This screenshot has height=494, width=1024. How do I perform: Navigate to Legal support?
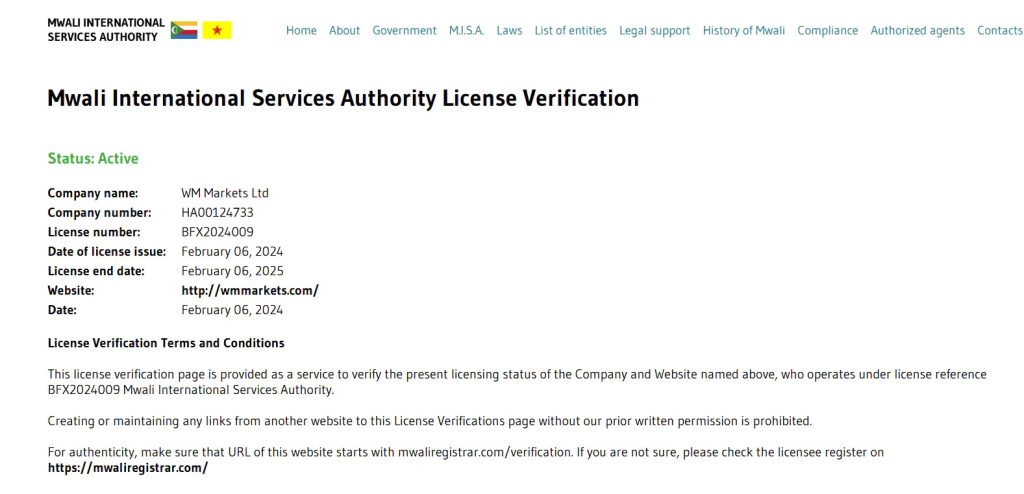click(654, 30)
